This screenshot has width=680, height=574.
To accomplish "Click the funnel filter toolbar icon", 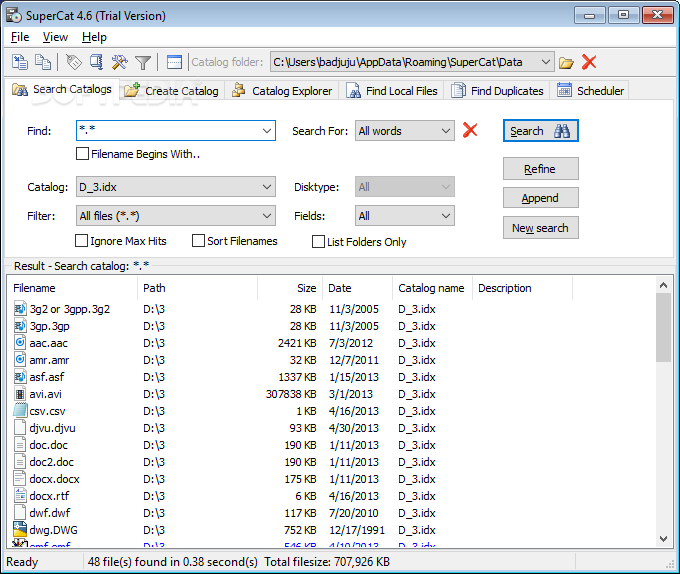I will pyautogui.click(x=143, y=63).
